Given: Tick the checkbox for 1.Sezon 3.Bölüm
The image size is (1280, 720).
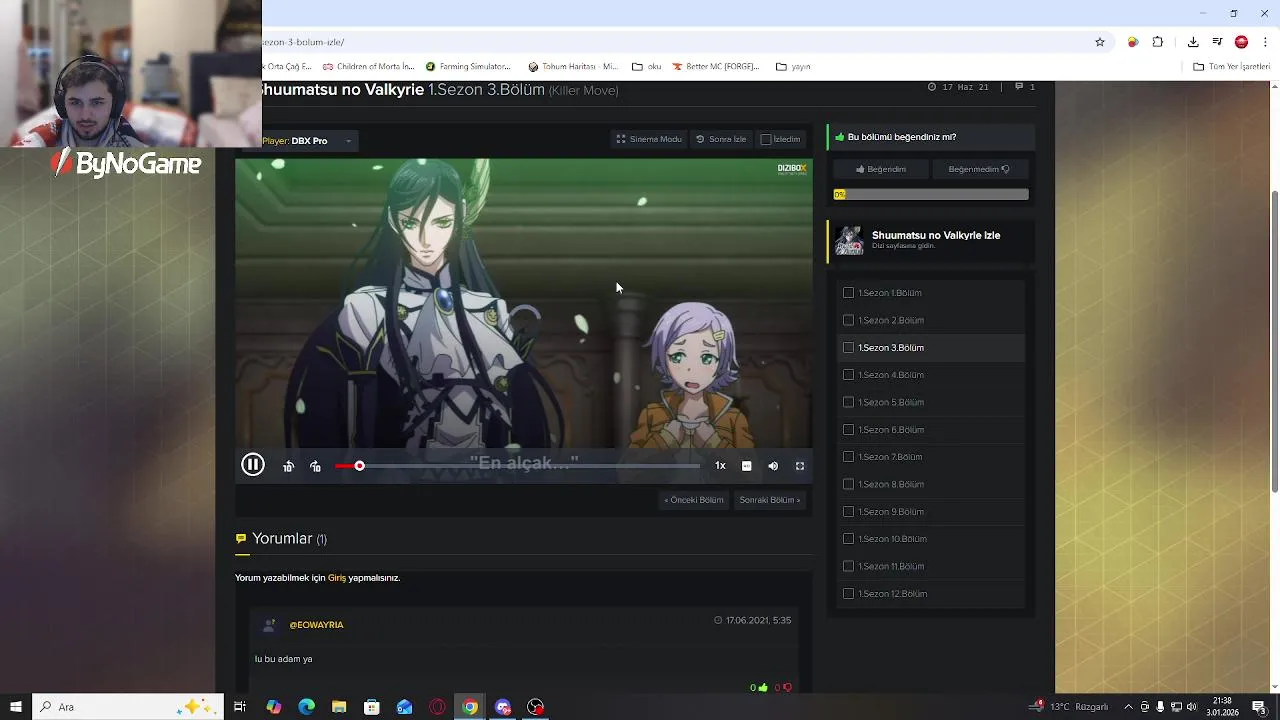Looking at the screenshot, I should (848, 348).
